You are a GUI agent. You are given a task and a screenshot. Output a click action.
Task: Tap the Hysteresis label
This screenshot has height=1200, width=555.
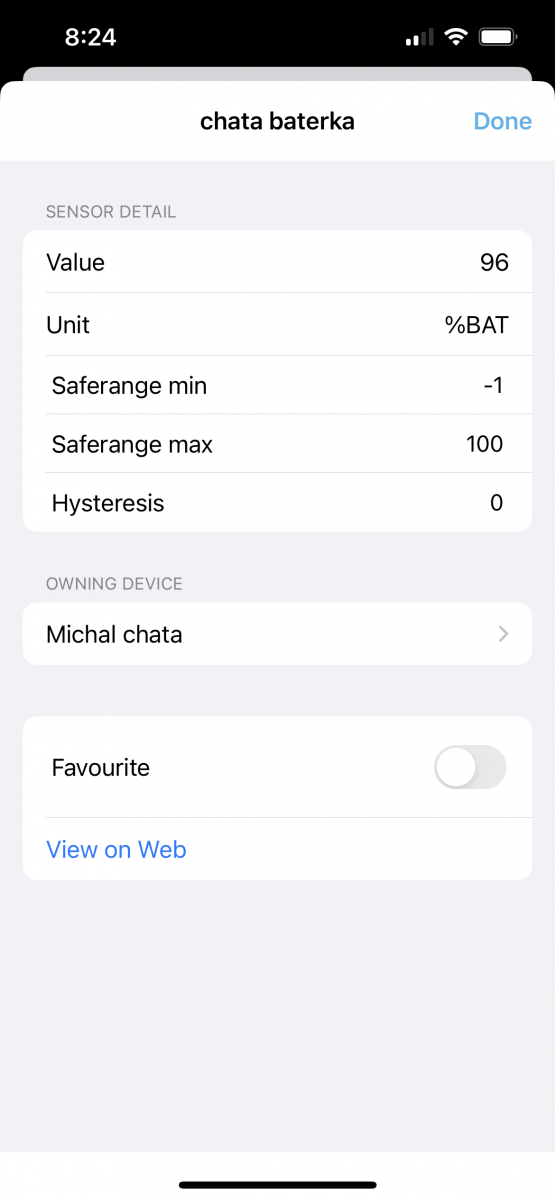click(x=108, y=503)
